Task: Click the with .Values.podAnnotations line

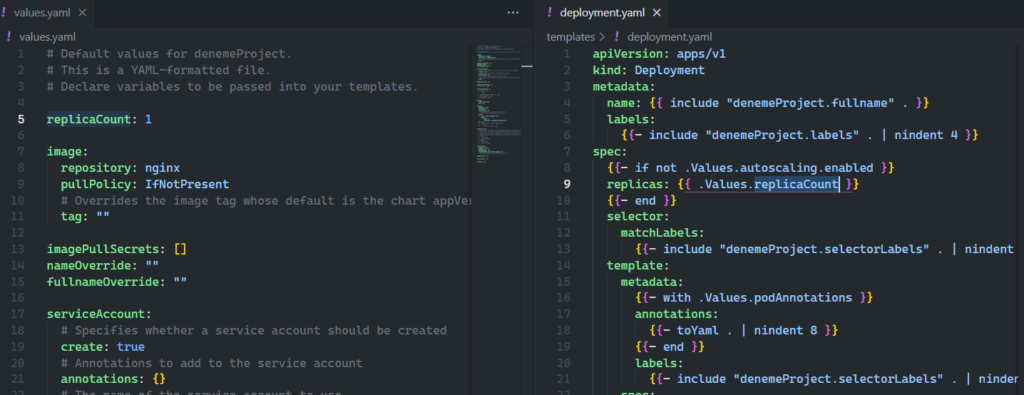Action: [x=754, y=298]
